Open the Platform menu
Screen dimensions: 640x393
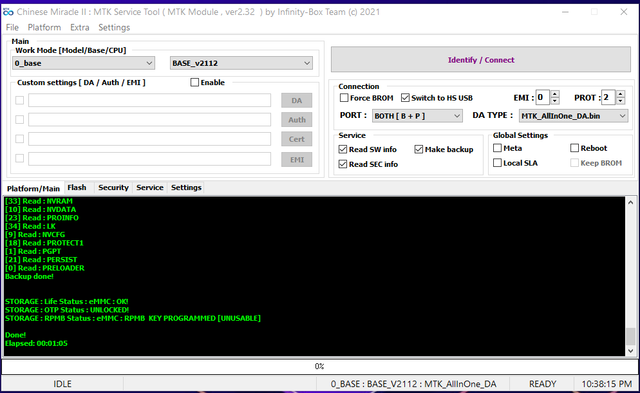pyautogui.click(x=44, y=27)
